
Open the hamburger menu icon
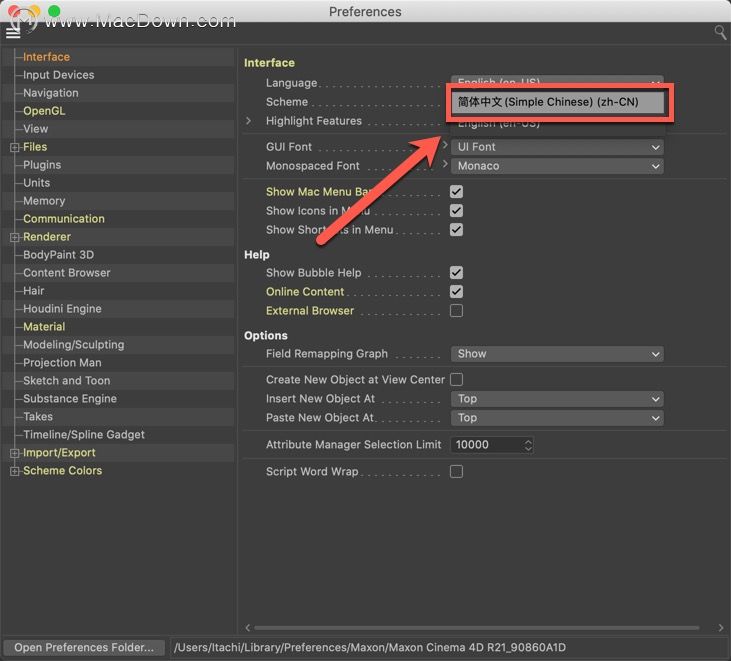pyautogui.click(x=13, y=33)
